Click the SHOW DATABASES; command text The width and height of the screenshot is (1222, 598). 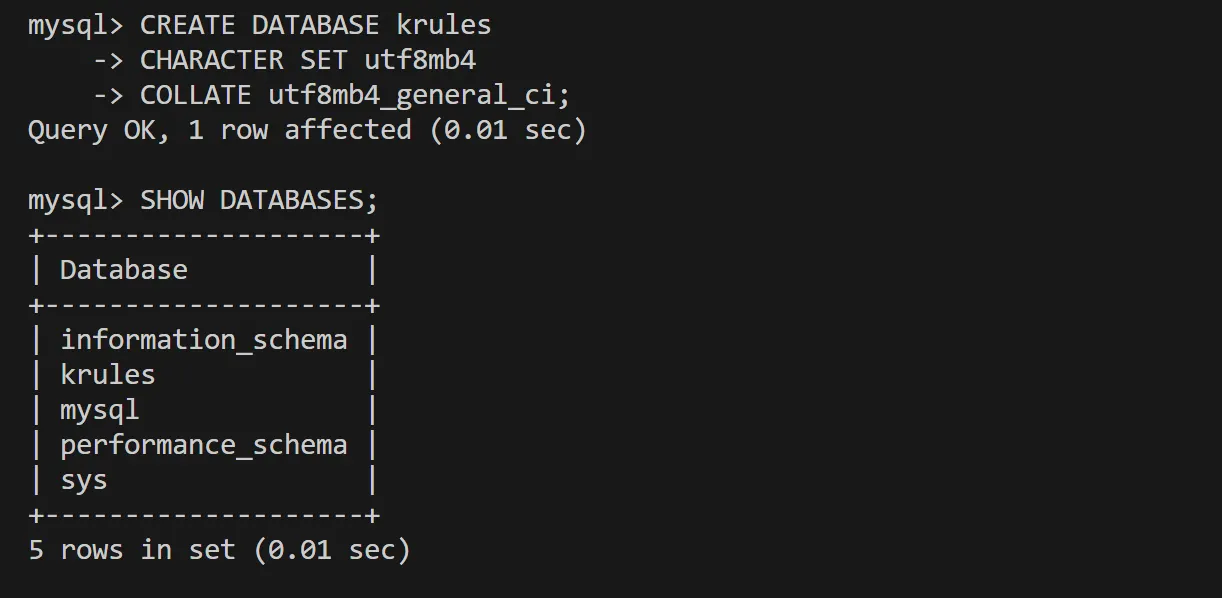point(259,200)
